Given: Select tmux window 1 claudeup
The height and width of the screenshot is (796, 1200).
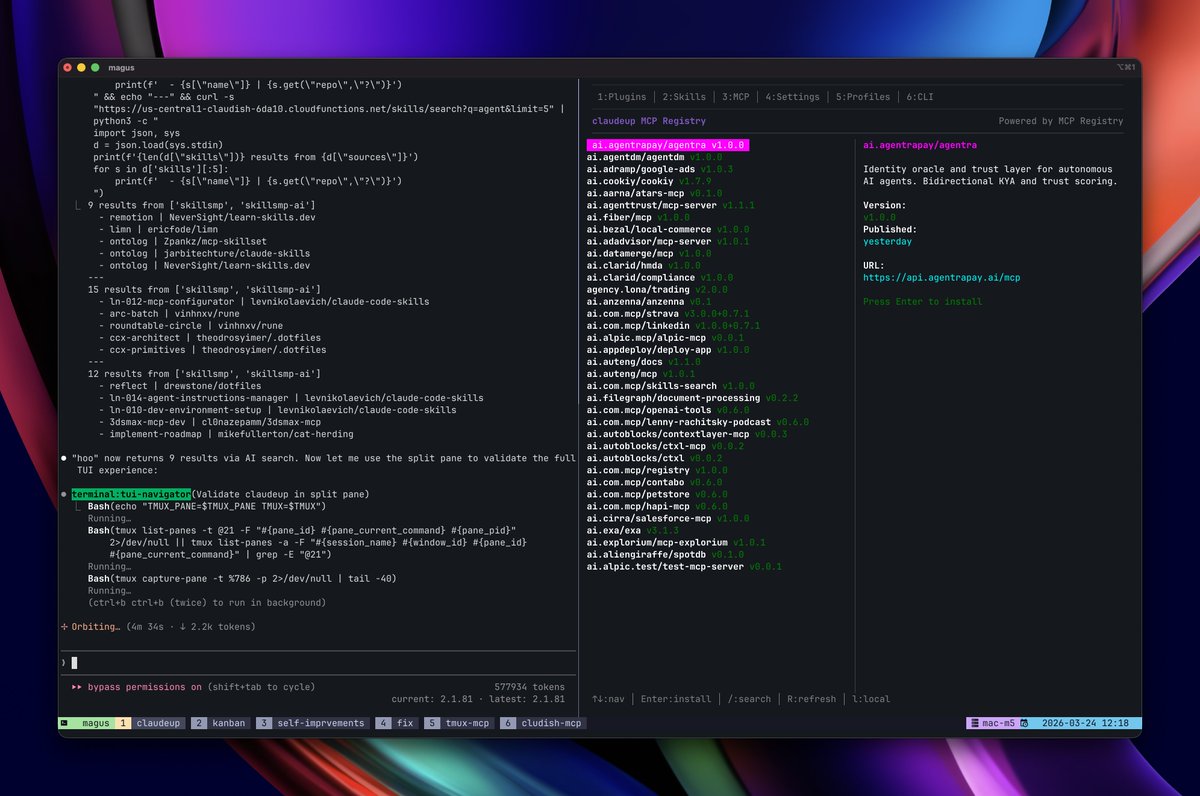Looking at the screenshot, I should (151, 722).
